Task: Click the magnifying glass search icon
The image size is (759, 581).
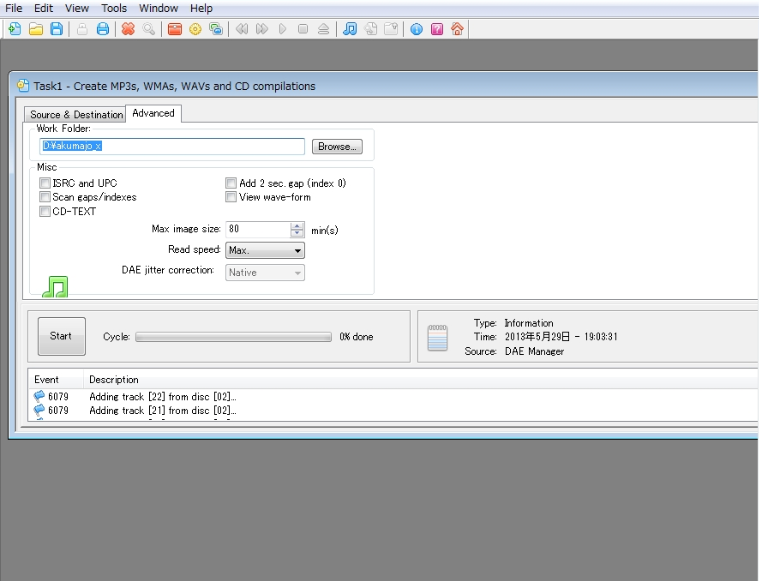Action: pos(149,29)
